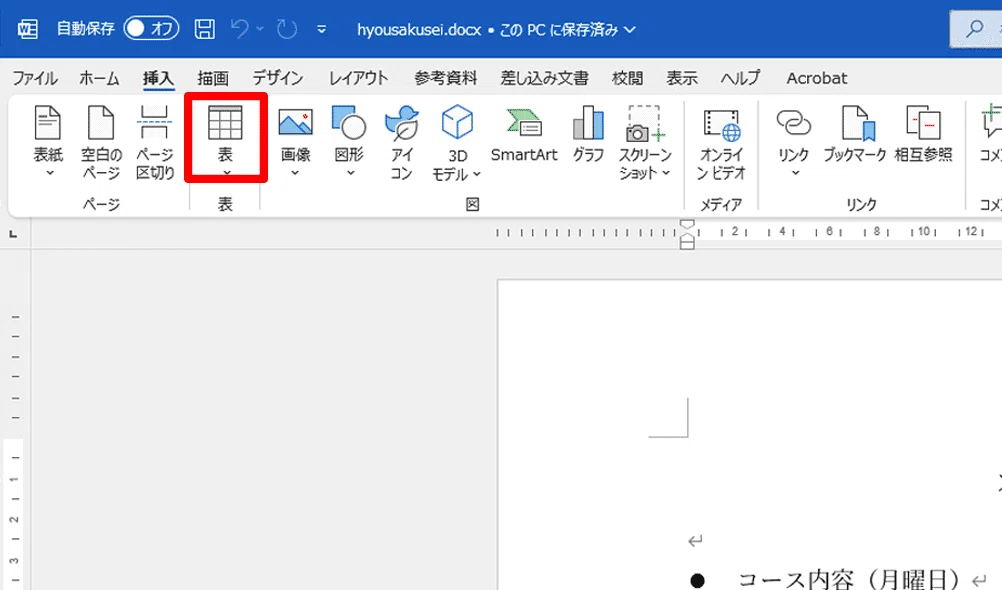Screen dimensions: 1002x590
Task: Switch to the 描画 (Draw) tab
Action: click(213, 78)
